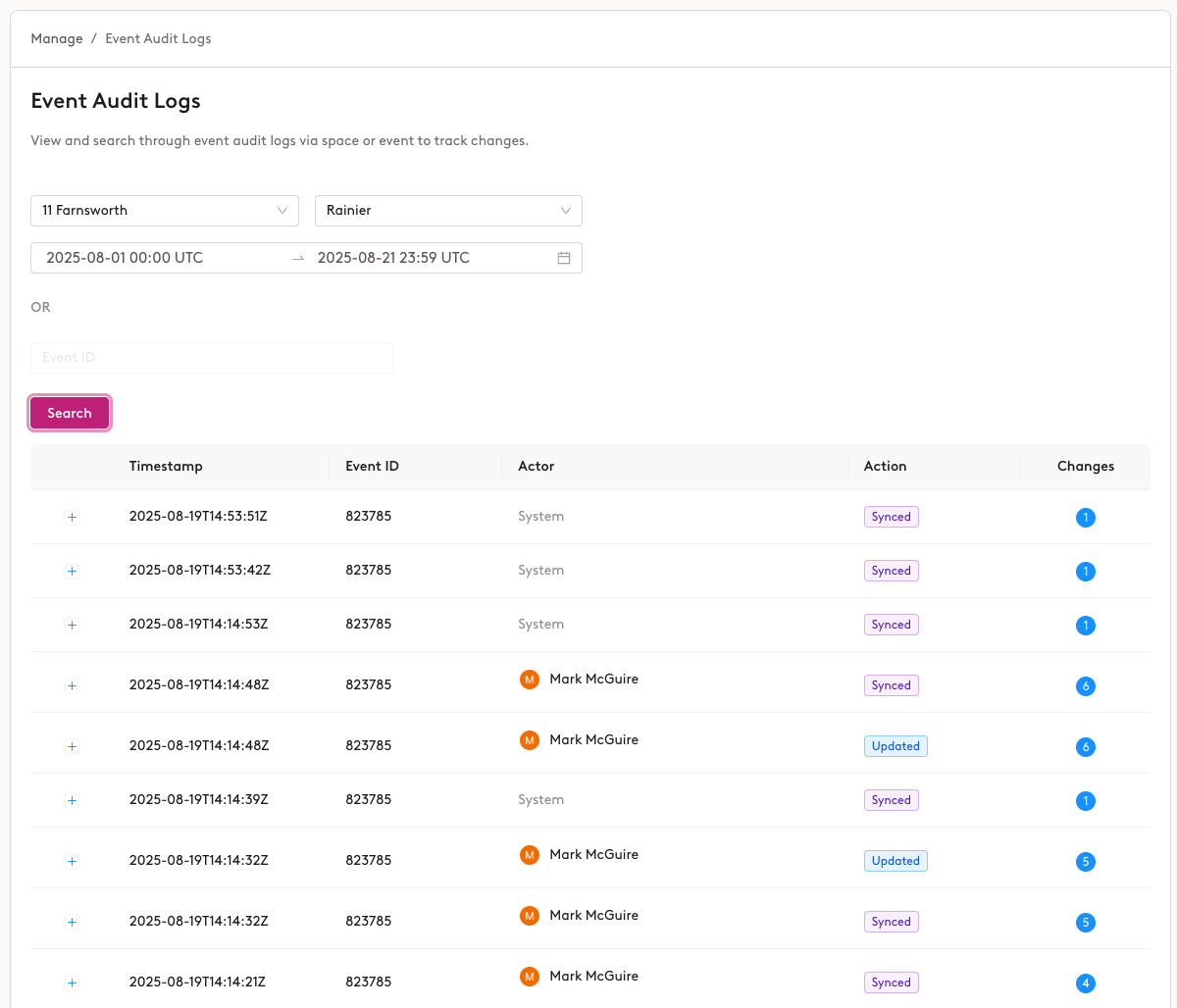This screenshot has height=1008, width=1177.
Task: Click the arrow between the date range fields
Action: coord(298,258)
